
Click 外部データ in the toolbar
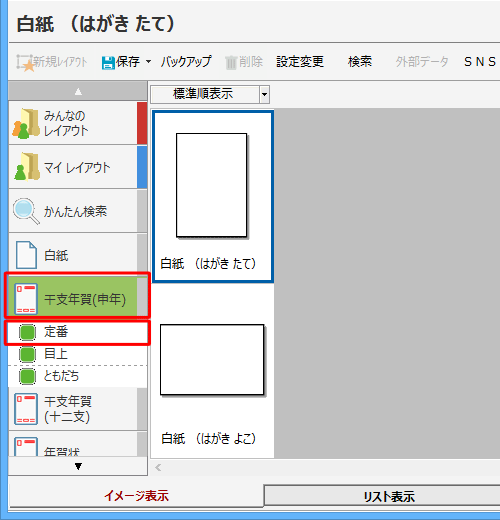tap(422, 62)
